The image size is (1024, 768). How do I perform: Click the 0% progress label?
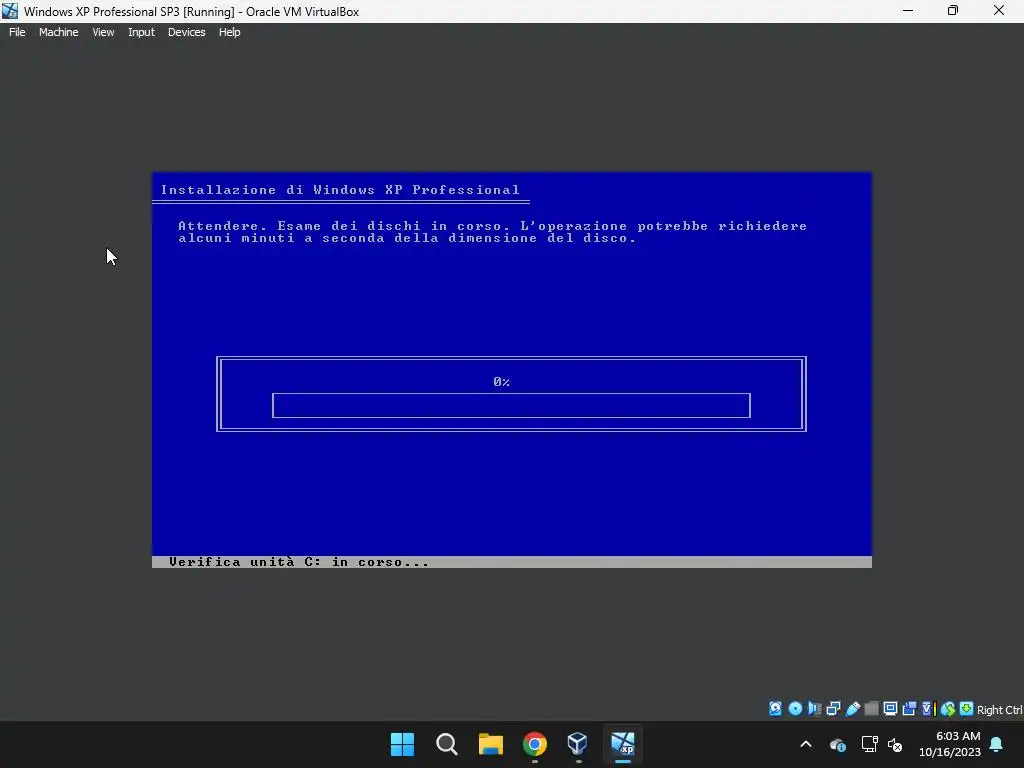(502, 381)
